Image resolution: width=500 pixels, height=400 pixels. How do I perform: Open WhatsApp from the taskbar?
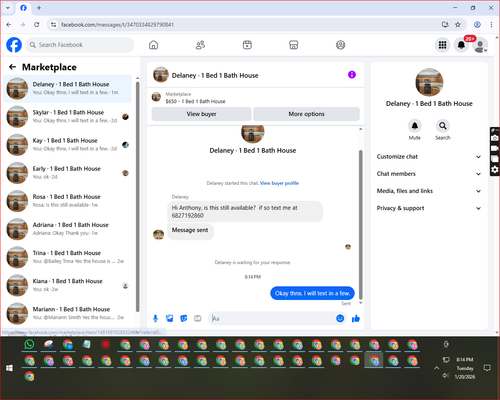coord(29,344)
